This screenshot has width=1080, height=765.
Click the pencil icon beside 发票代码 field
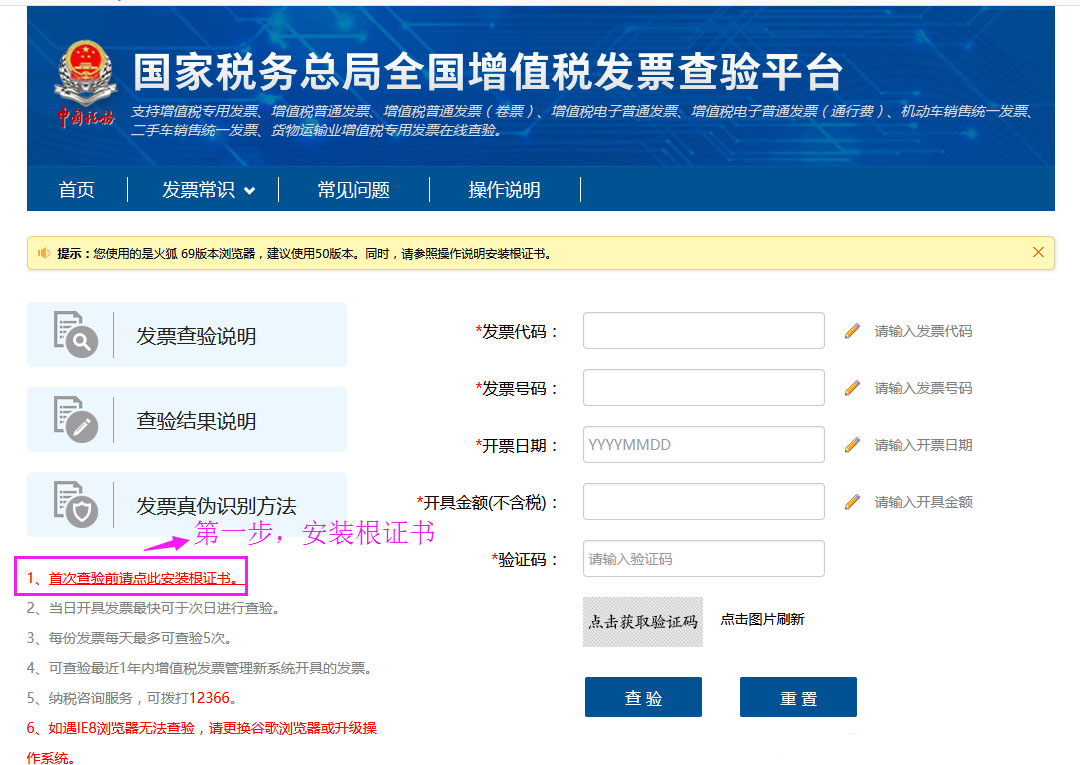click(852, 331)
